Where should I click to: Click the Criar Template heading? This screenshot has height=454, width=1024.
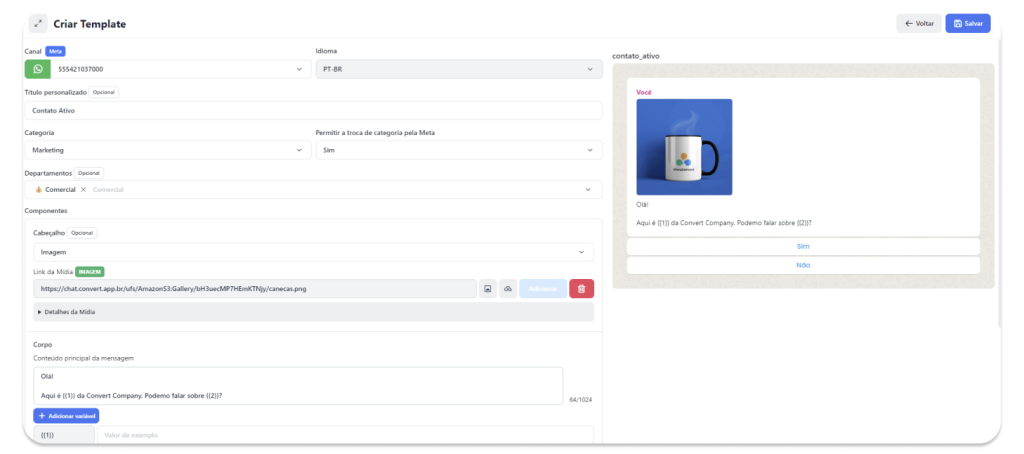(89, 24)
